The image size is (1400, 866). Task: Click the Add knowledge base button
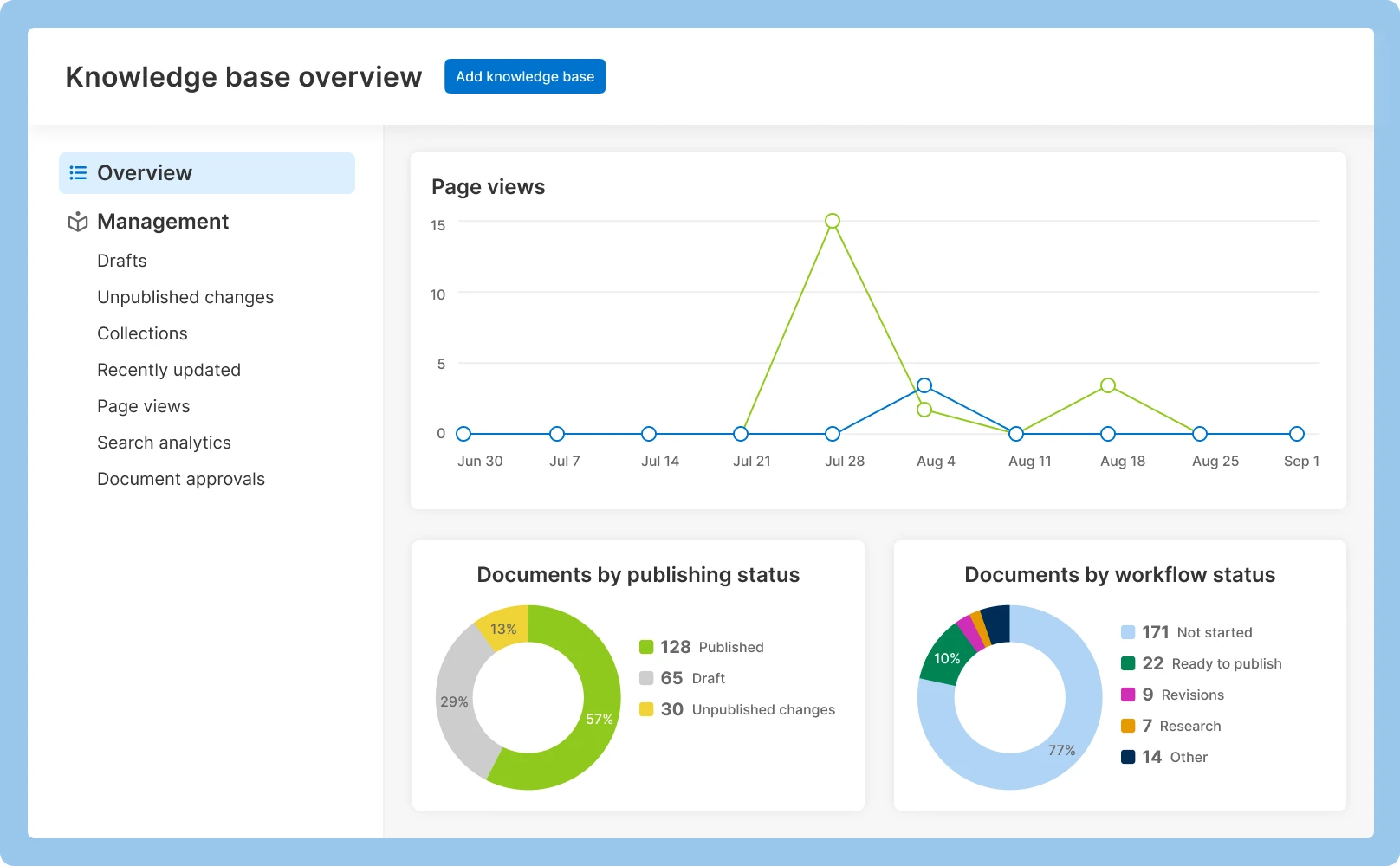click(524, 76)
